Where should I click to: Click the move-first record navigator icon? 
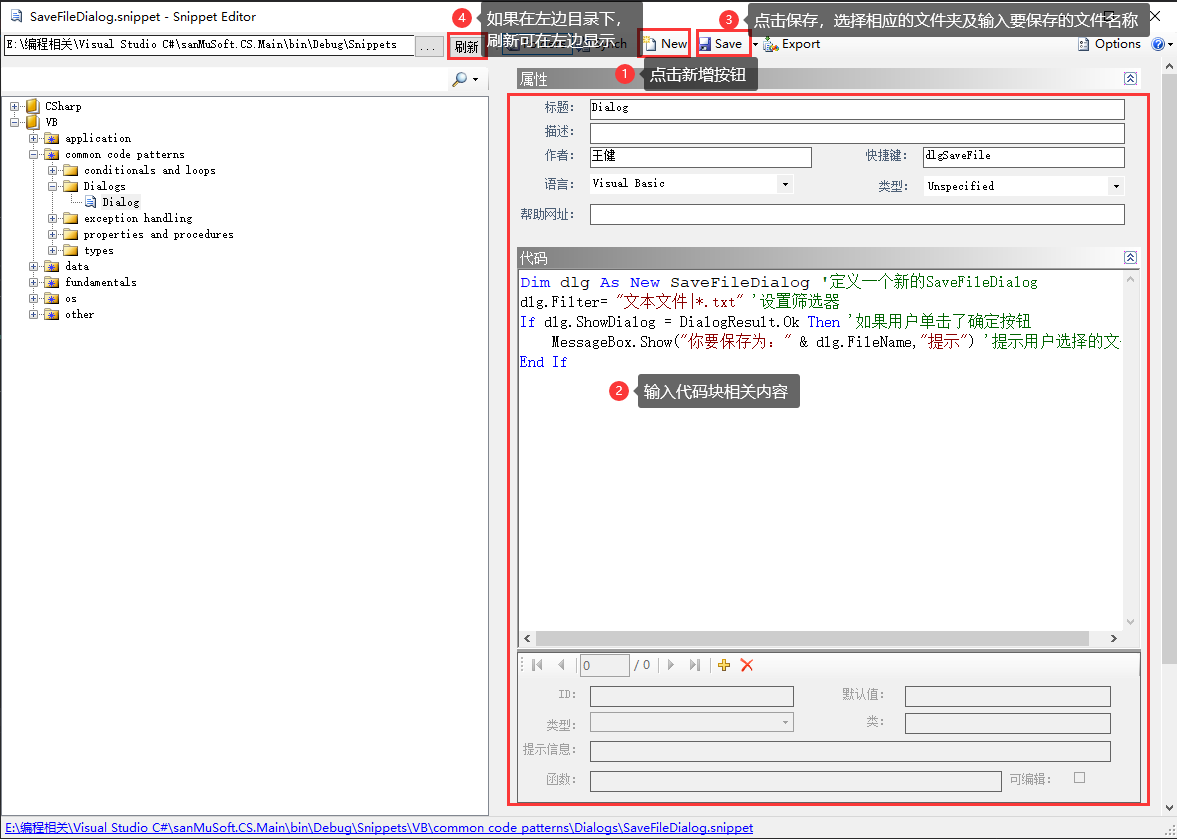click(x=537, y=665)
